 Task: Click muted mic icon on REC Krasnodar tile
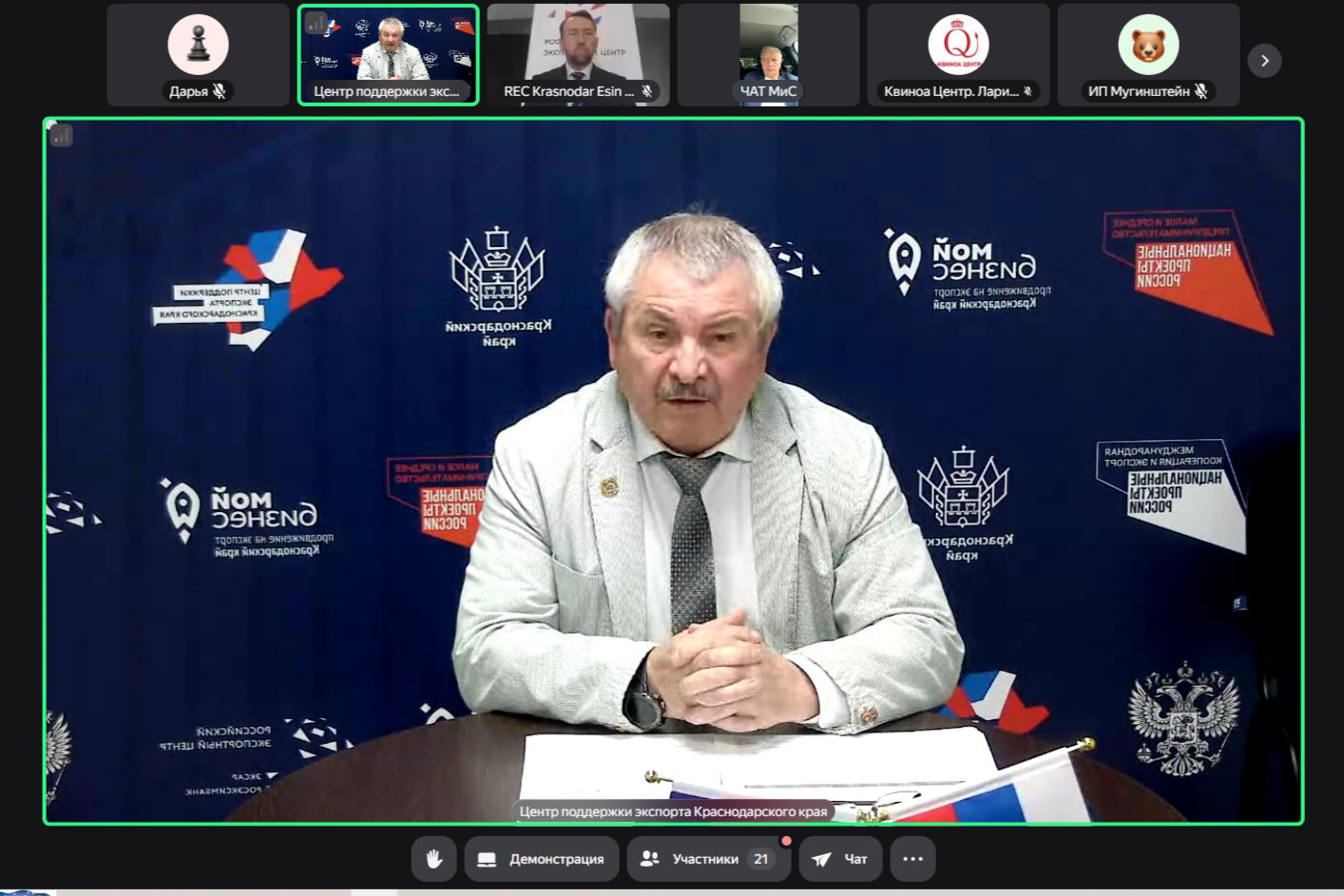point(646,91)
